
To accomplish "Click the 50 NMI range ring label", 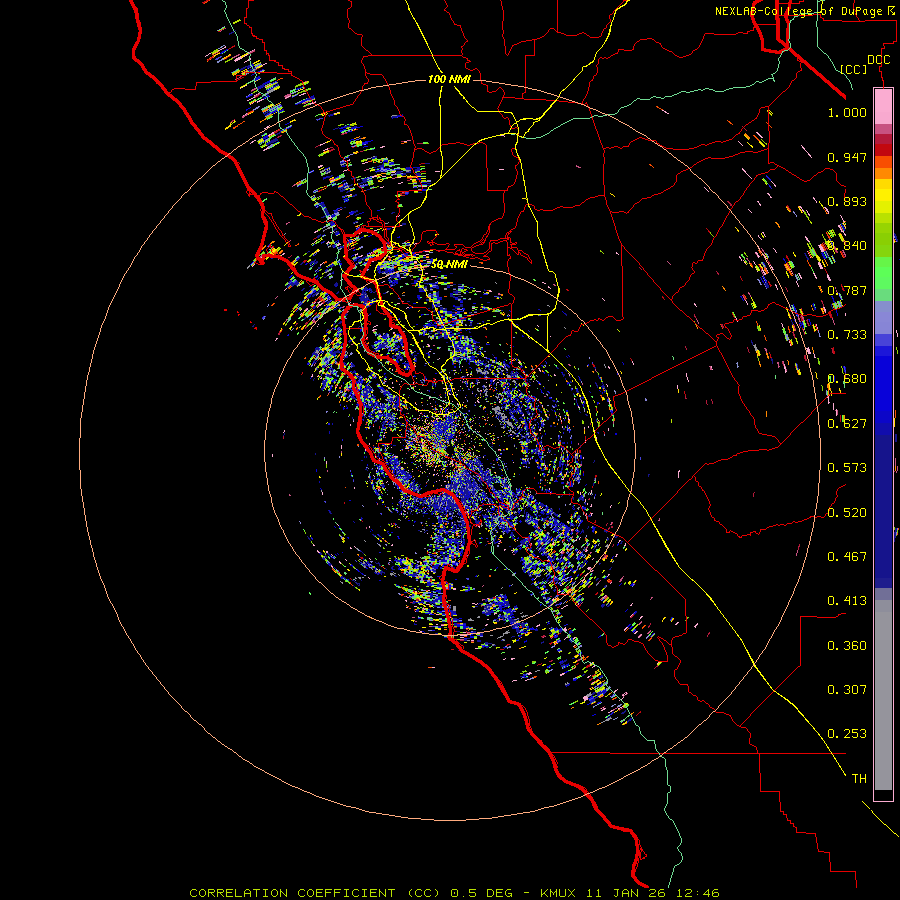I will (449, 264).
